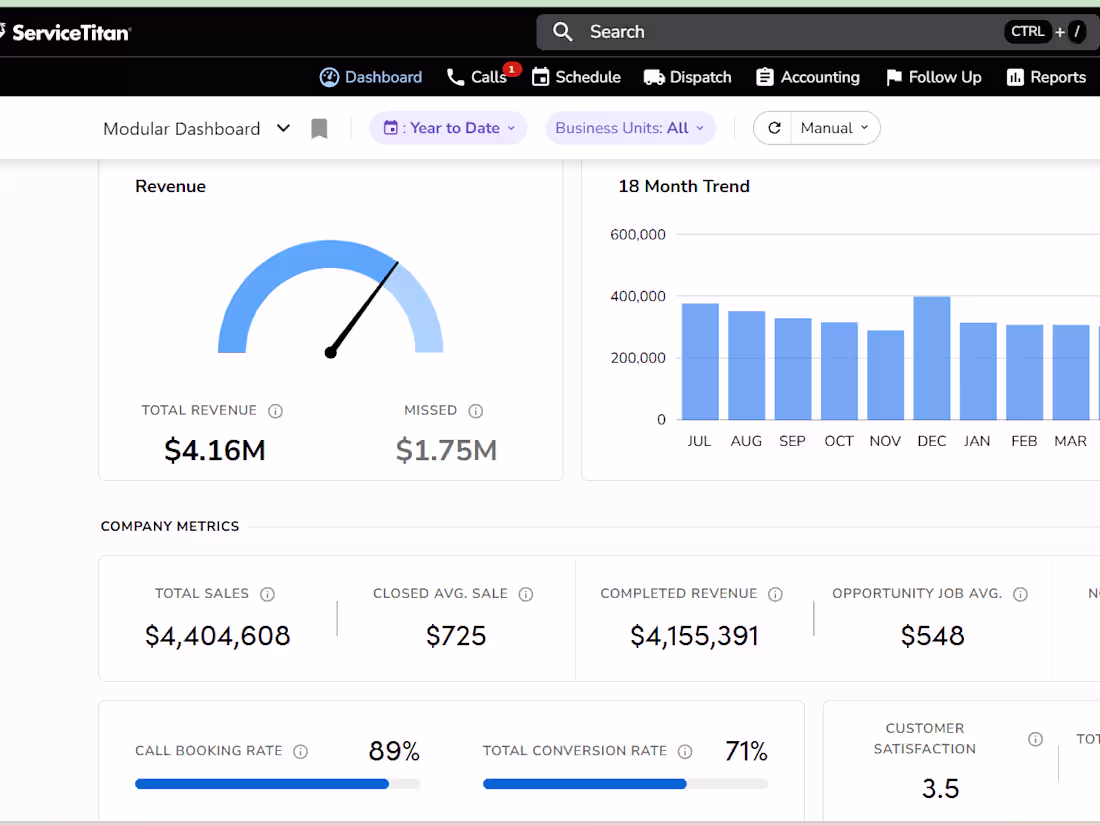Click the Accounting clipboard icon

click(766, 77)
